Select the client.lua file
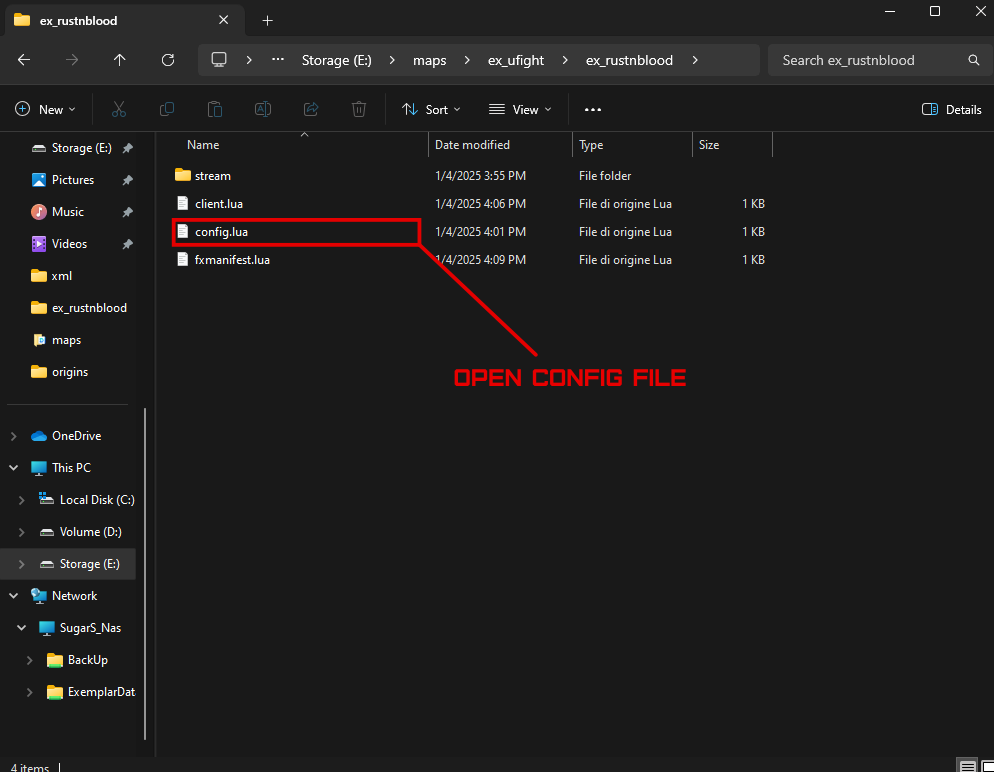 209,203
